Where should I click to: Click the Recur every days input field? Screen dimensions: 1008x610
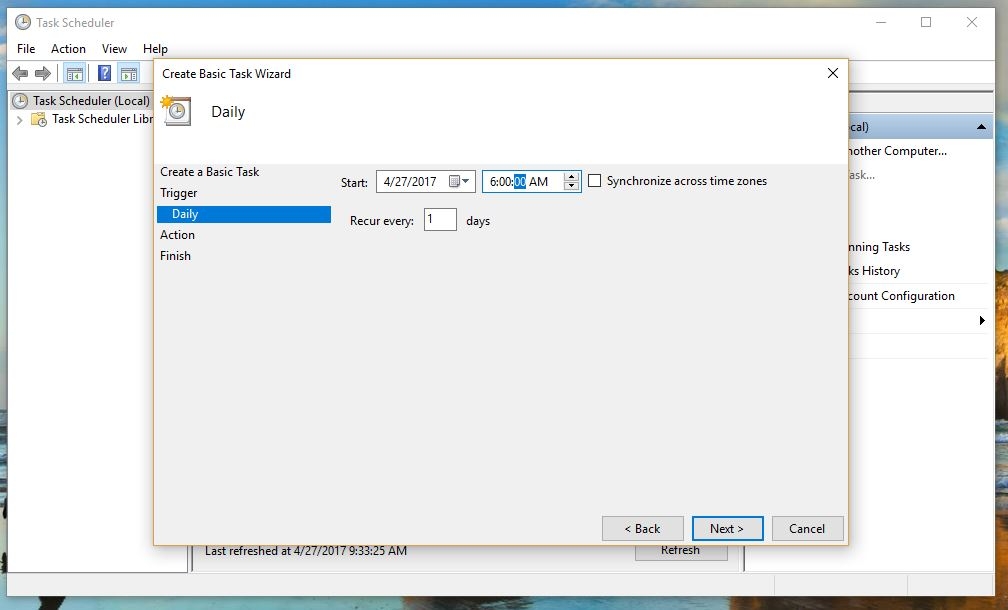[x=440, y=220]
